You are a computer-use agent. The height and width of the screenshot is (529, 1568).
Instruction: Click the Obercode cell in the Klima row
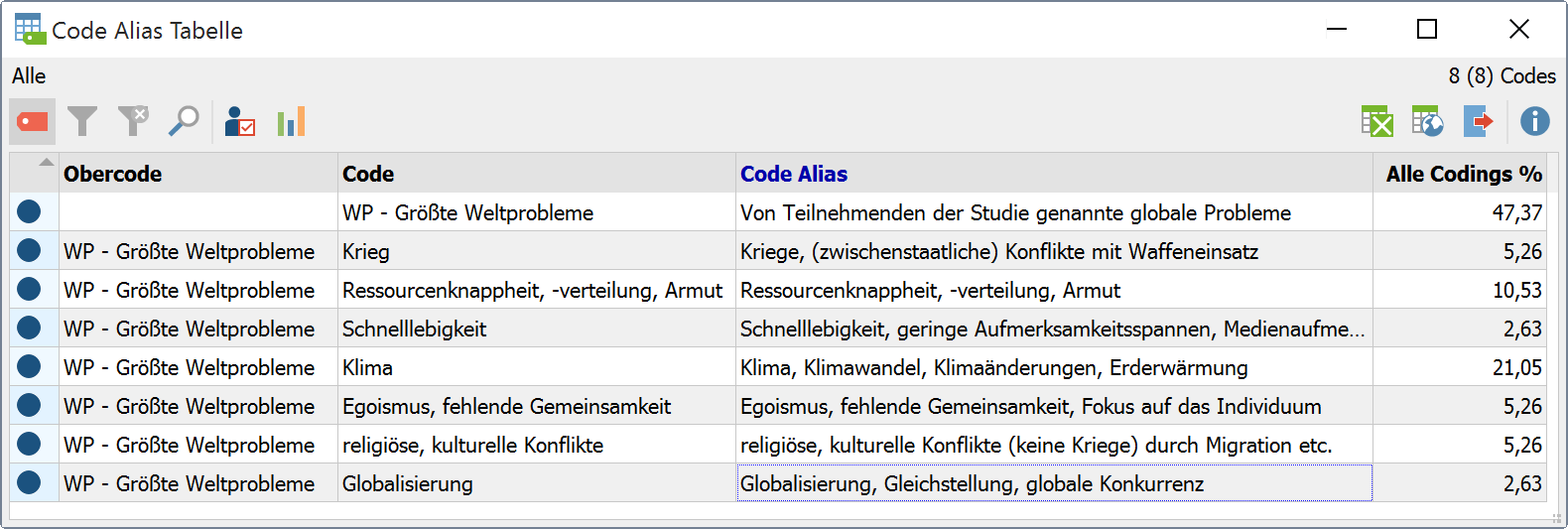[x=198, y=367]
